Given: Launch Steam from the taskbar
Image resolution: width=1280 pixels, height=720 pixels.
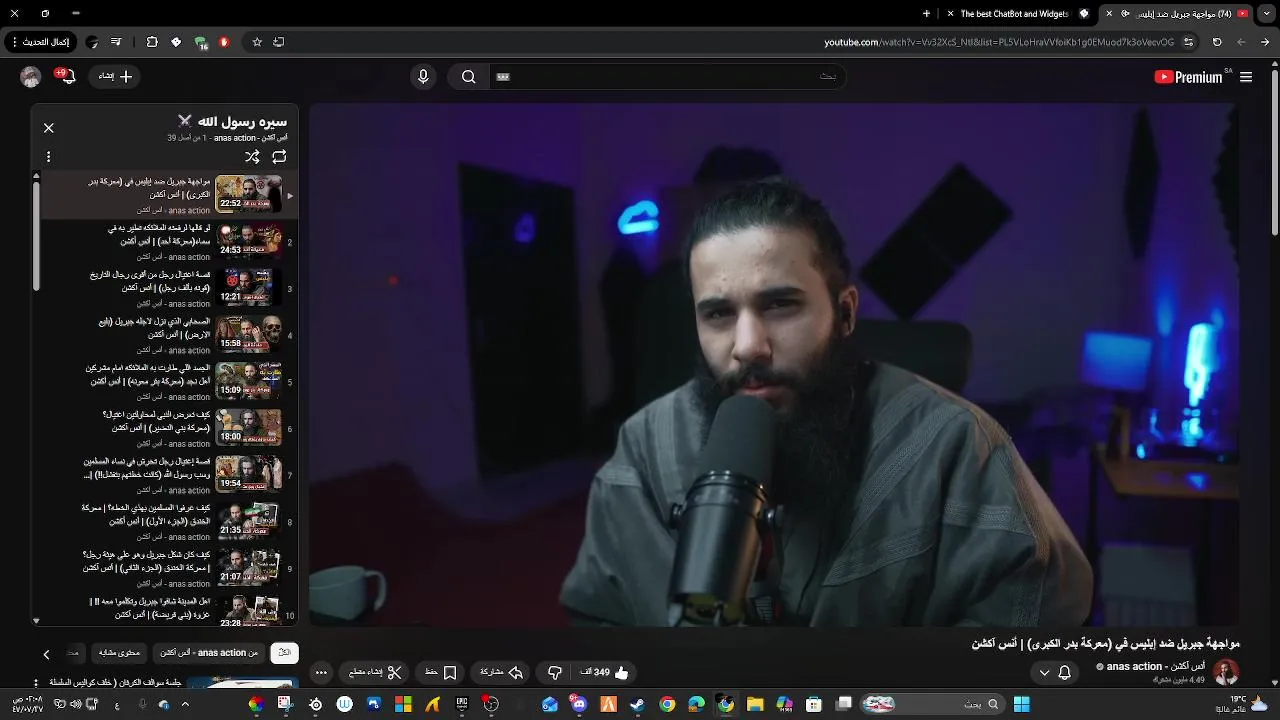Looking at the screenshot, I should coord(636,704).
